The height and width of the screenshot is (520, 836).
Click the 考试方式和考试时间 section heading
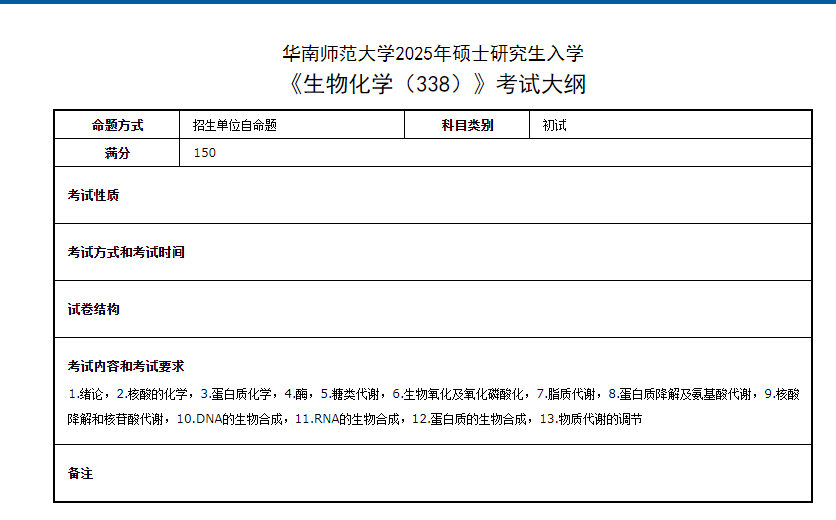click(x=126, y=252)
